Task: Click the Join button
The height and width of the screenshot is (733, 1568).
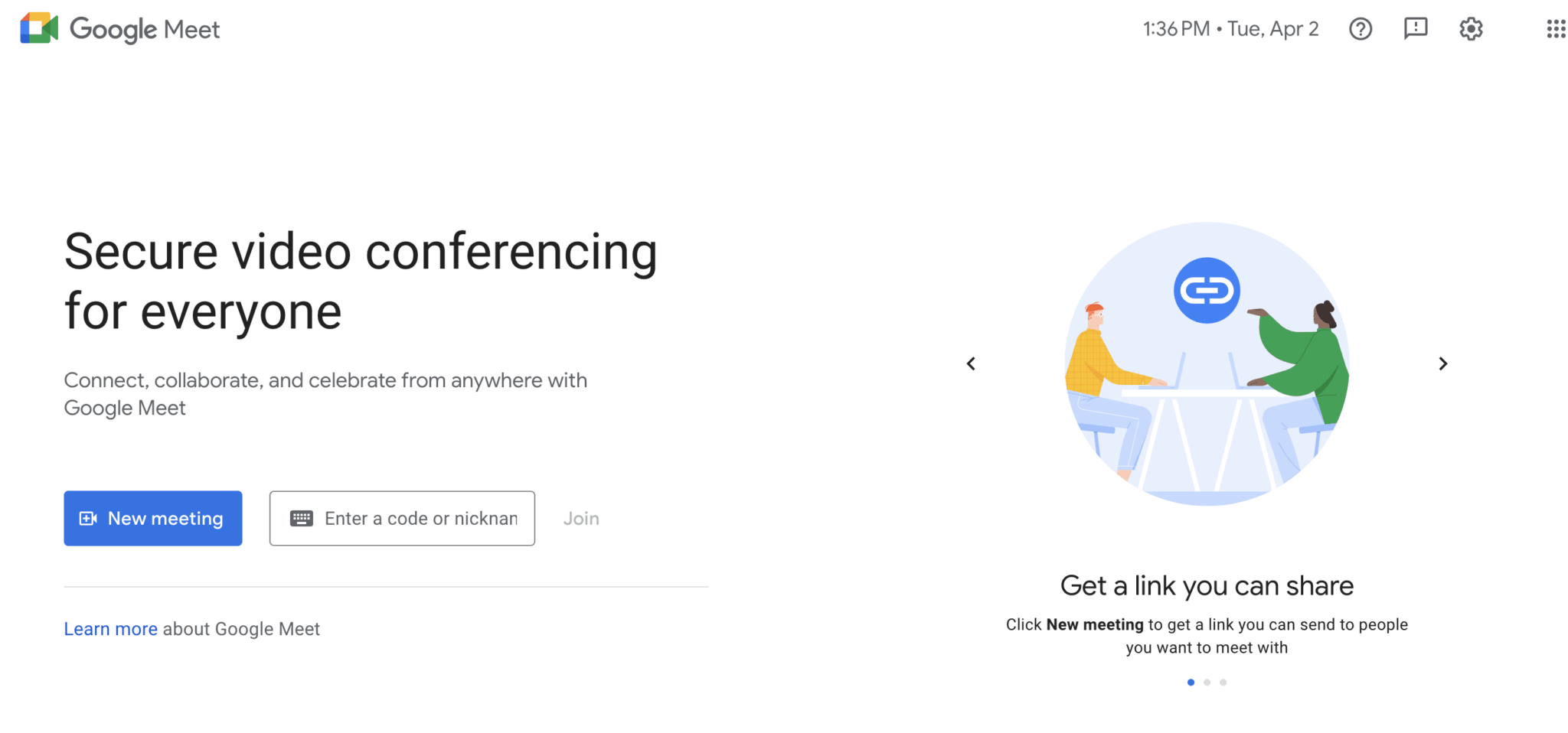Action: (580, 518)
